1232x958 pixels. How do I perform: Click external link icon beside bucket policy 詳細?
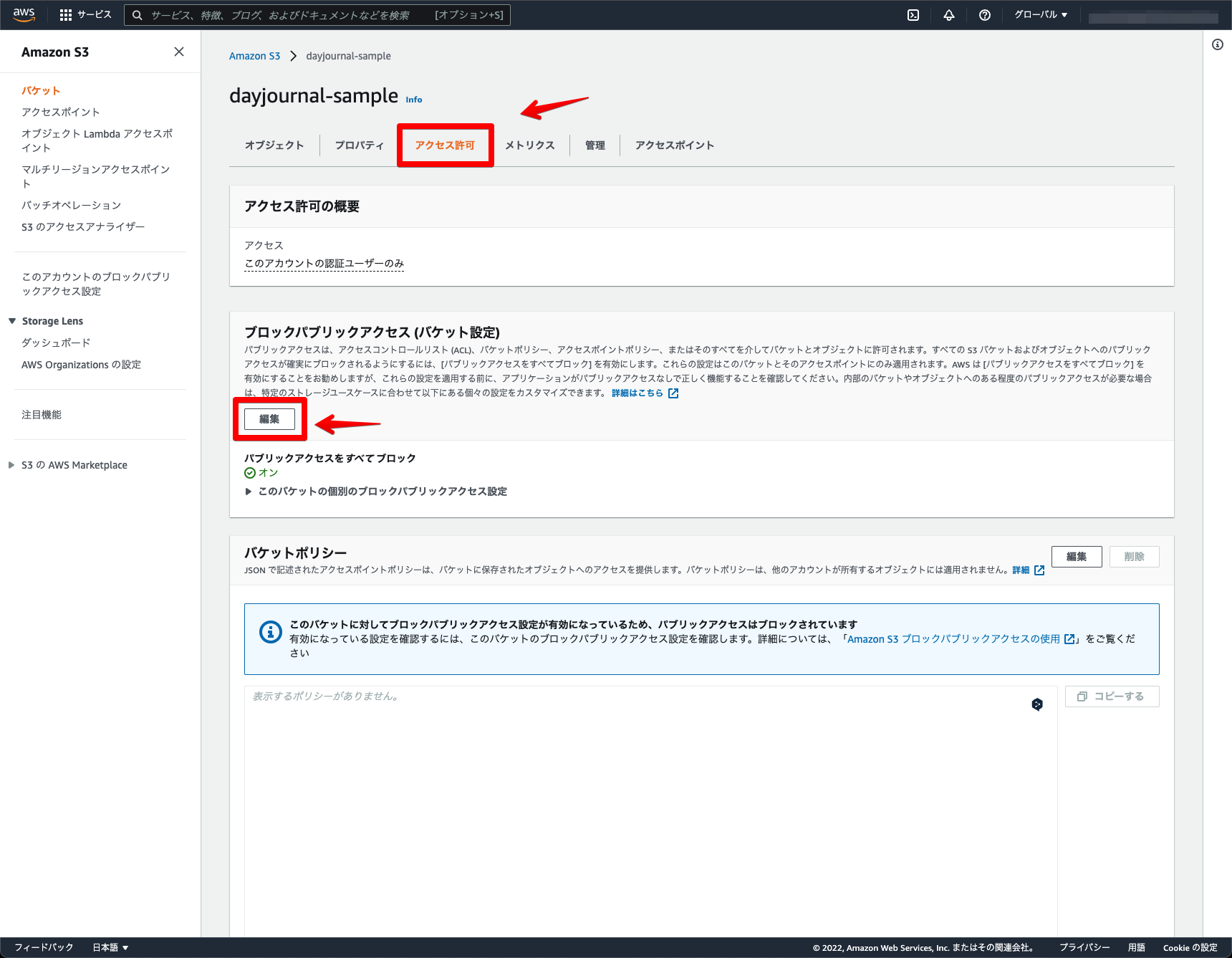(x=1039, y=570)
